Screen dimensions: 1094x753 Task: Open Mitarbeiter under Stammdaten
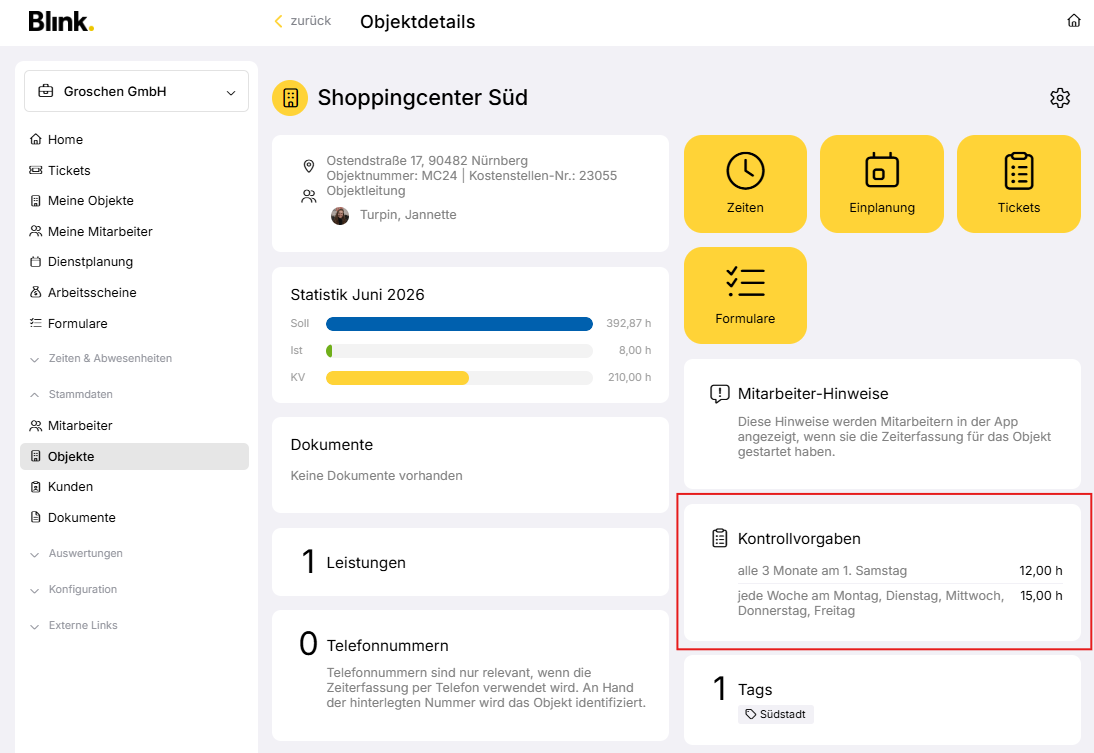80,426
